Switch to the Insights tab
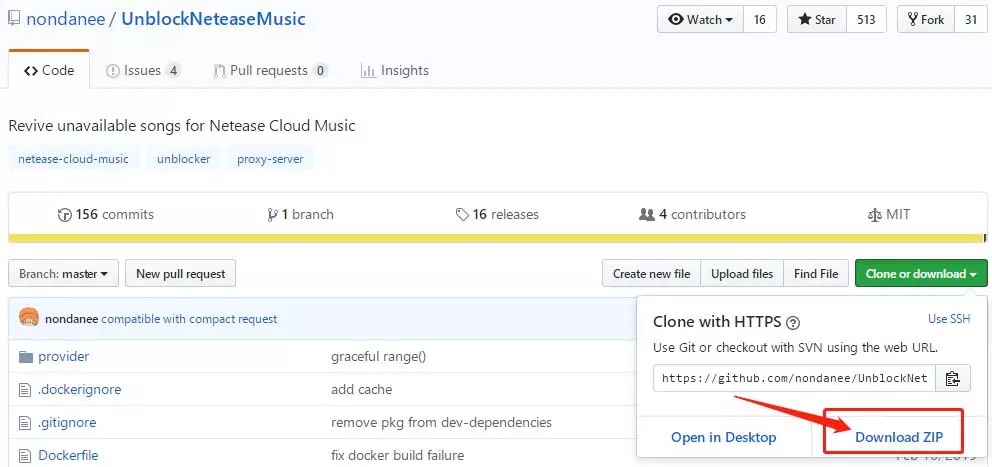 point(395,70)
